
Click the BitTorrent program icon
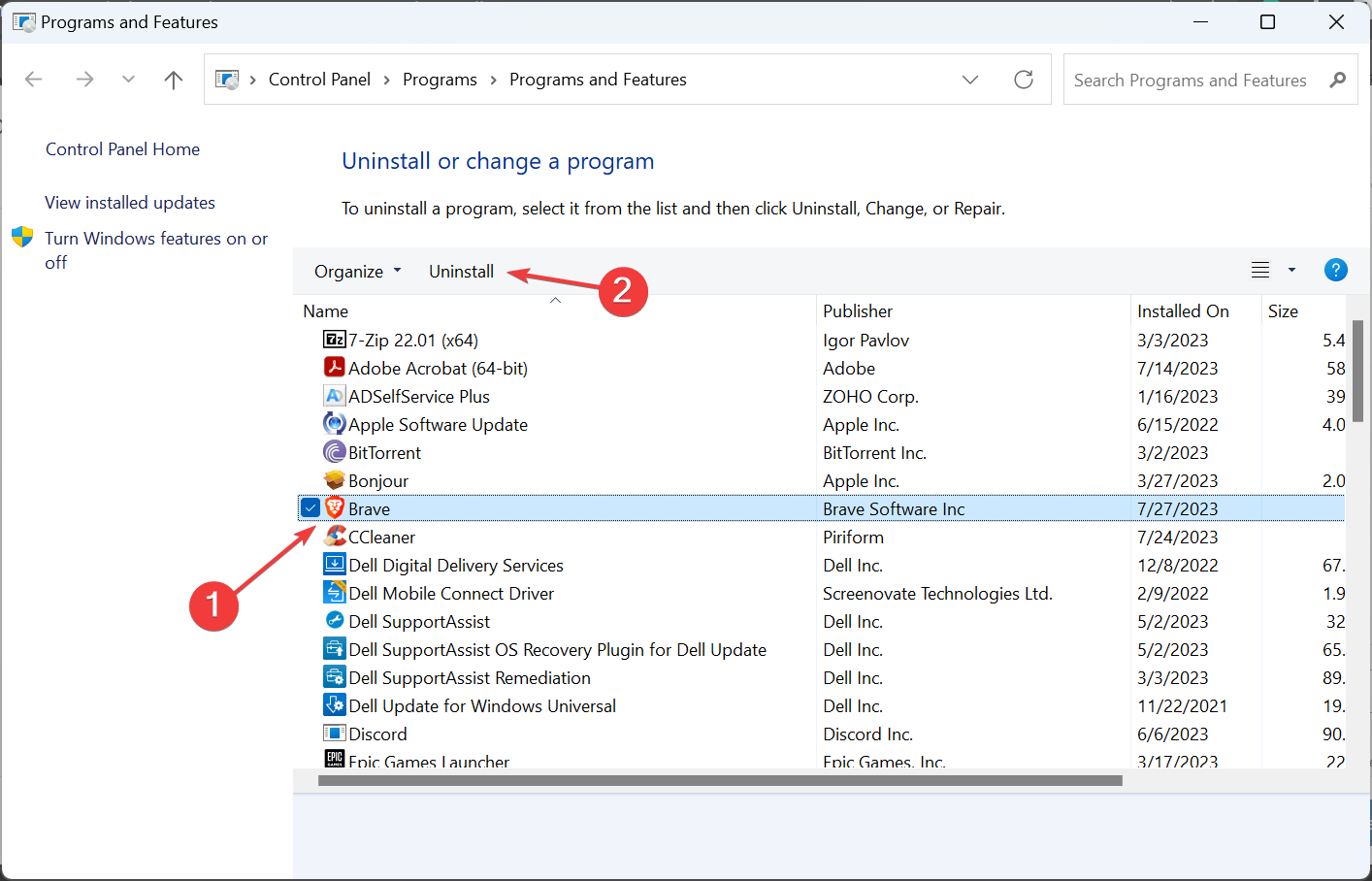click(335, 452)
